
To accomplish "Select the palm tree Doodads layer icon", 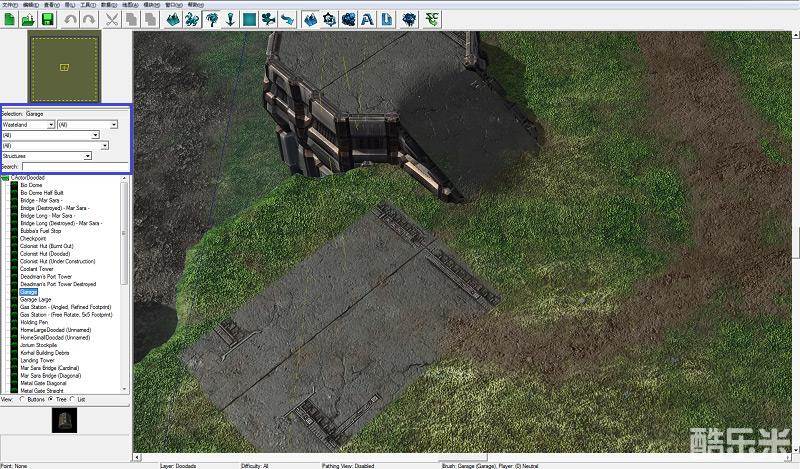I will (x=211, y=19).
